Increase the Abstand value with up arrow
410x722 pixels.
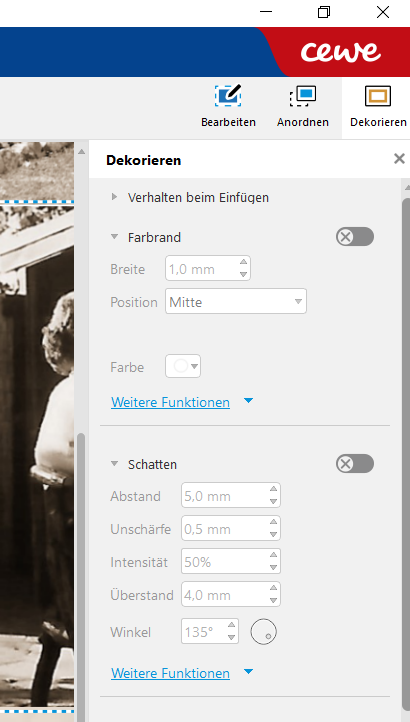click(274, 489)
